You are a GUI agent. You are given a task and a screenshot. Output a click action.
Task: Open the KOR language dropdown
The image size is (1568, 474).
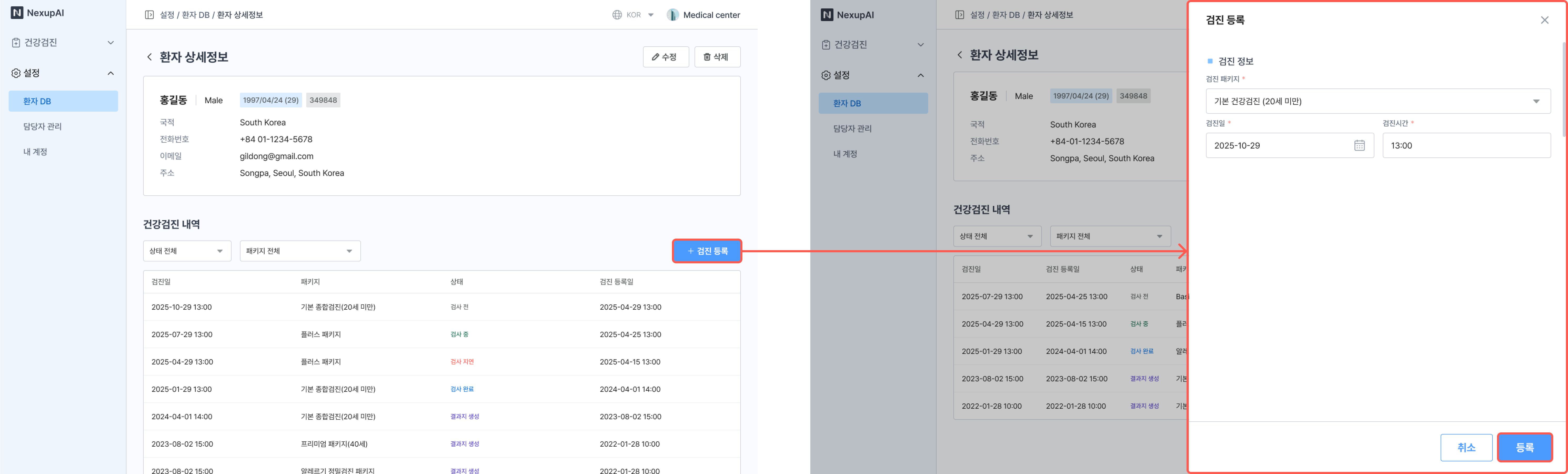click(x=651, y=15)
